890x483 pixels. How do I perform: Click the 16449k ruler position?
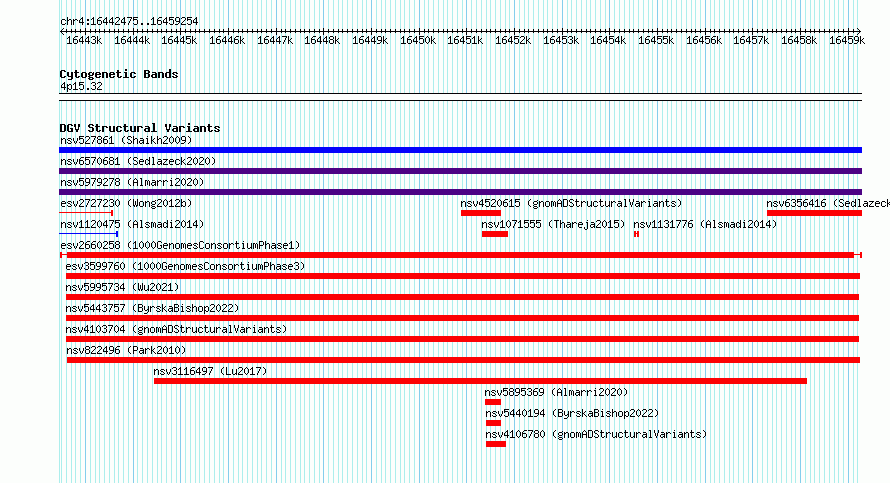pos(370,40)
